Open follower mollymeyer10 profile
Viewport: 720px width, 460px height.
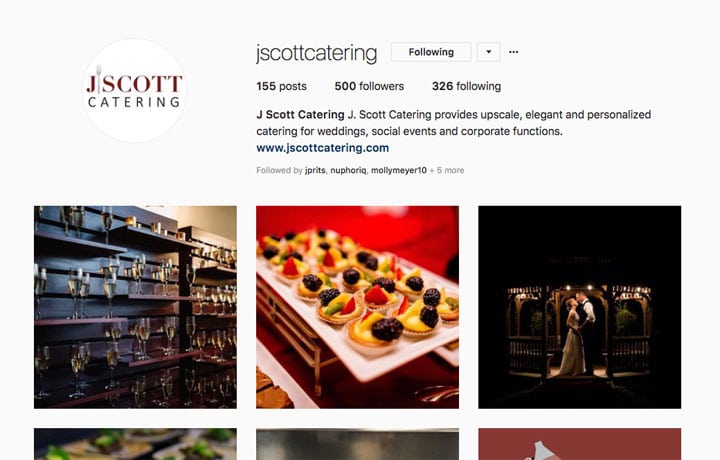click(399, 170)
